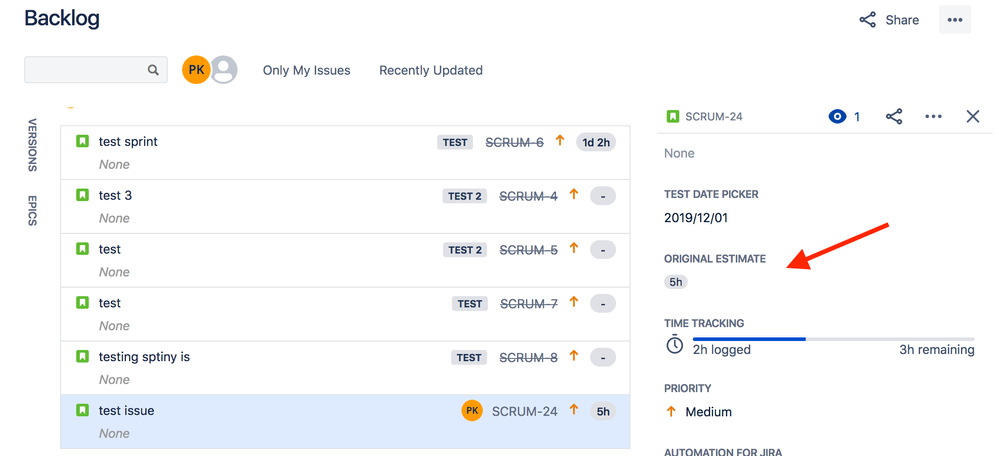Click the 1d 2h estimate badge
Image resolution: width=999 pixels, height=456 pixels.
click(596, 143)
